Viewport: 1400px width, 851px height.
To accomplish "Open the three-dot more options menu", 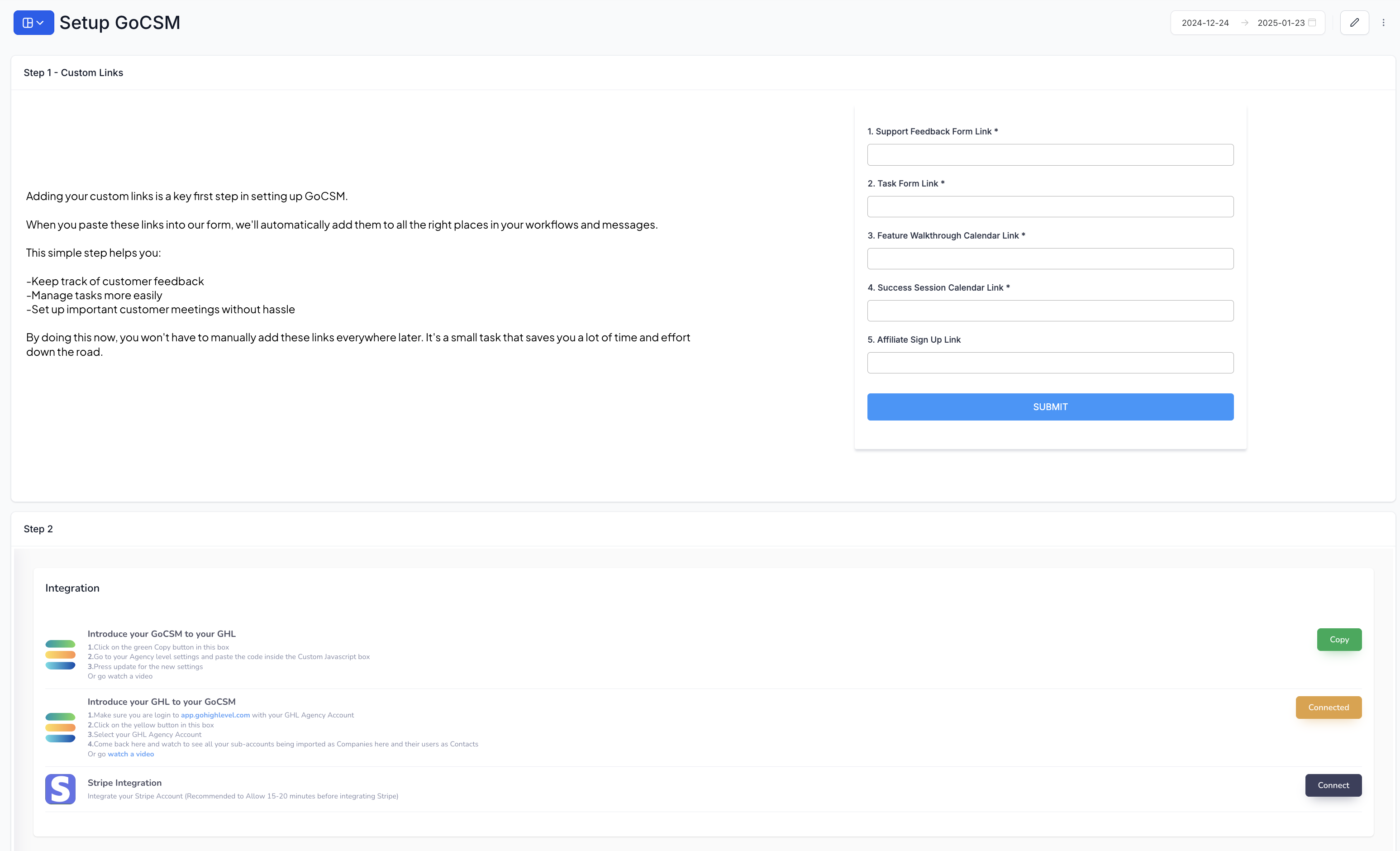I will 1384,23.
